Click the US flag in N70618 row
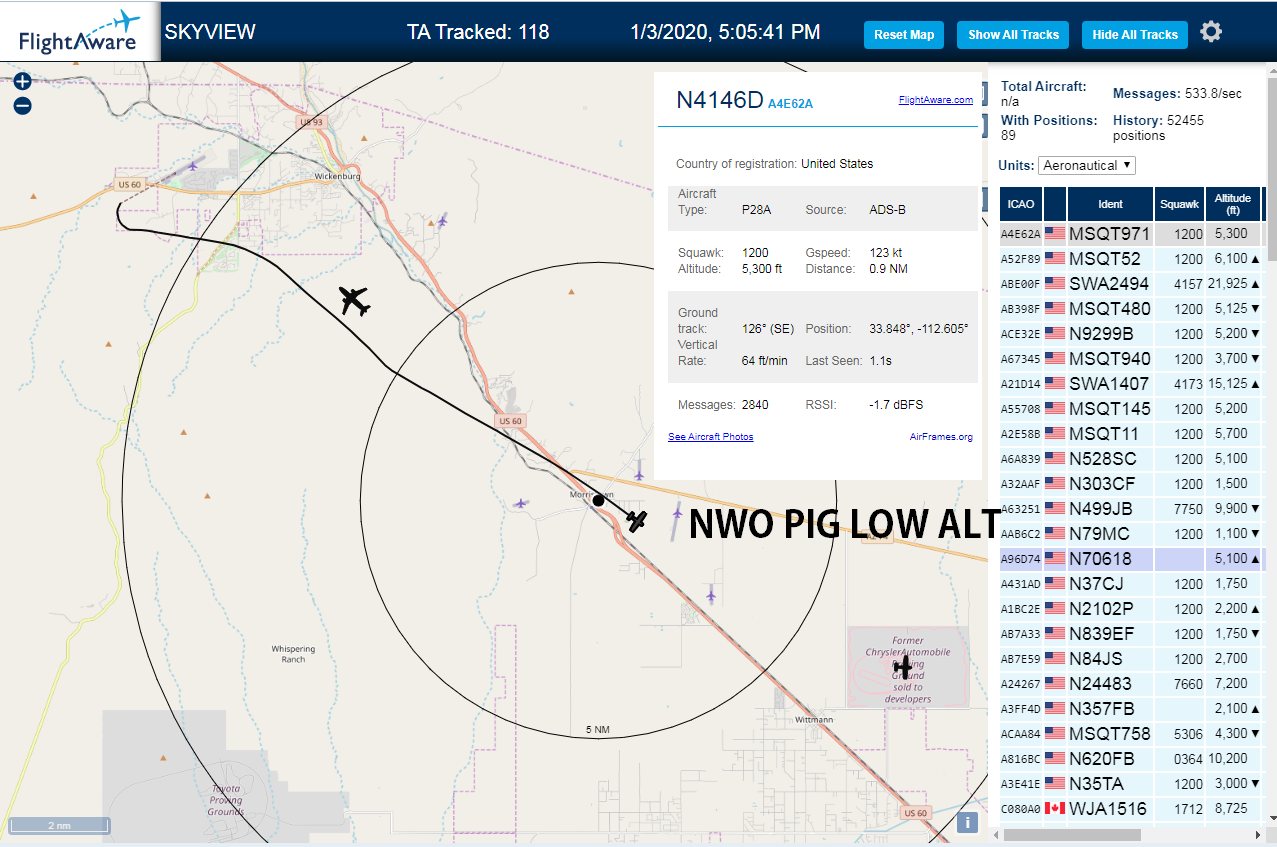Screen dimensions: 1277x847 (x=1055, y=558)
